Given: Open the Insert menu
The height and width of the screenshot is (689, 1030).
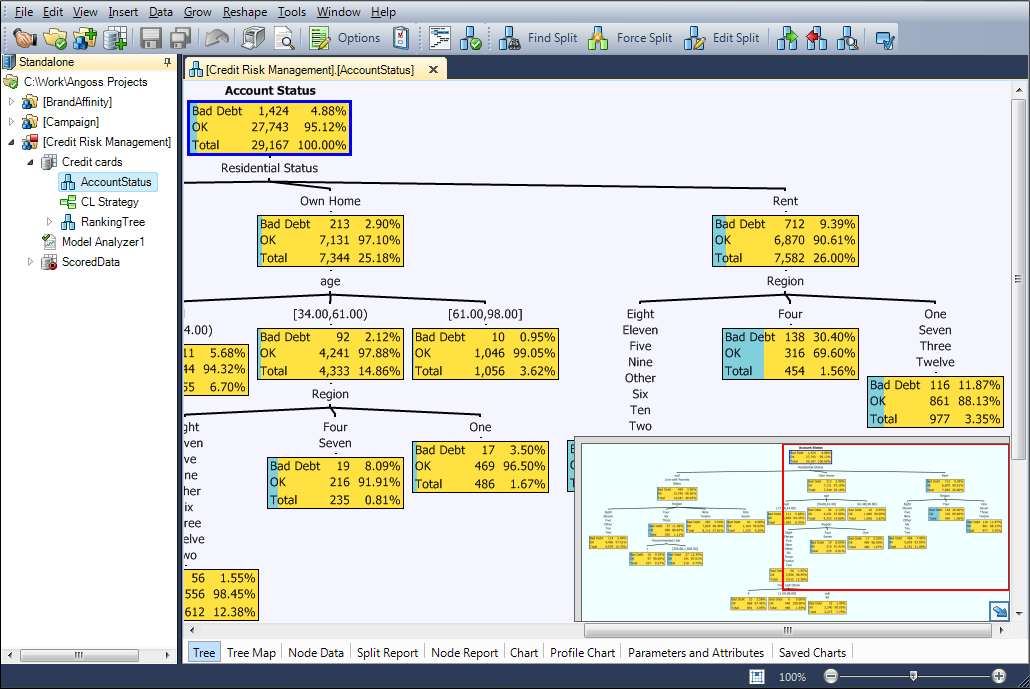Looking at the screenshot, I should pyautogui.click(x=123, y=12).
